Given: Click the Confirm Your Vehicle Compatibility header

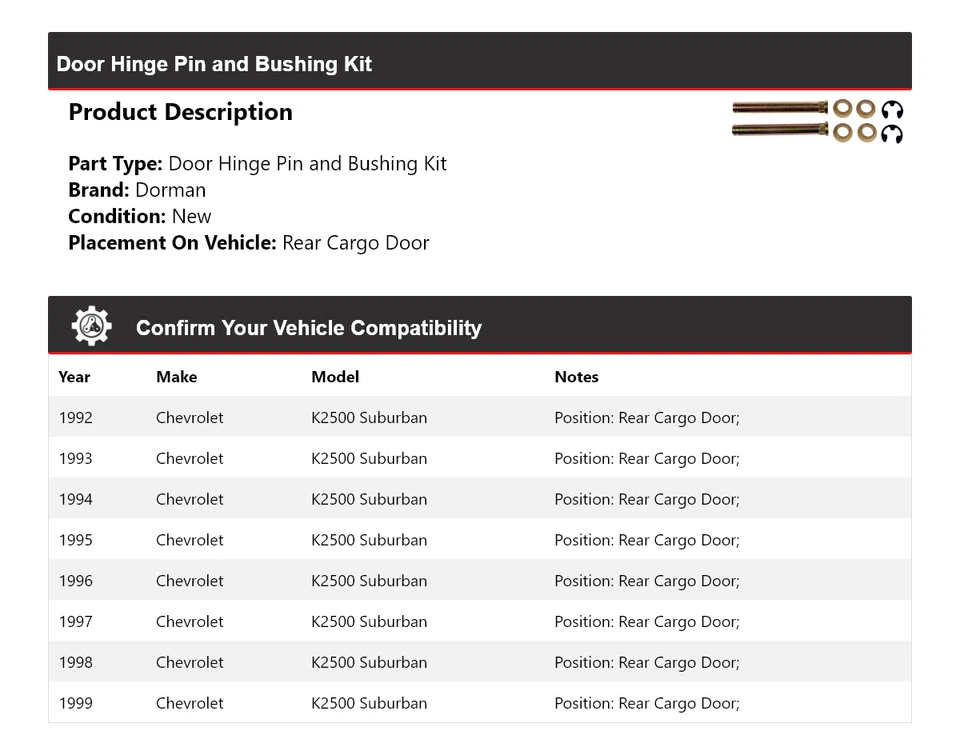Looking at the screenshot, I should point(308,328).
